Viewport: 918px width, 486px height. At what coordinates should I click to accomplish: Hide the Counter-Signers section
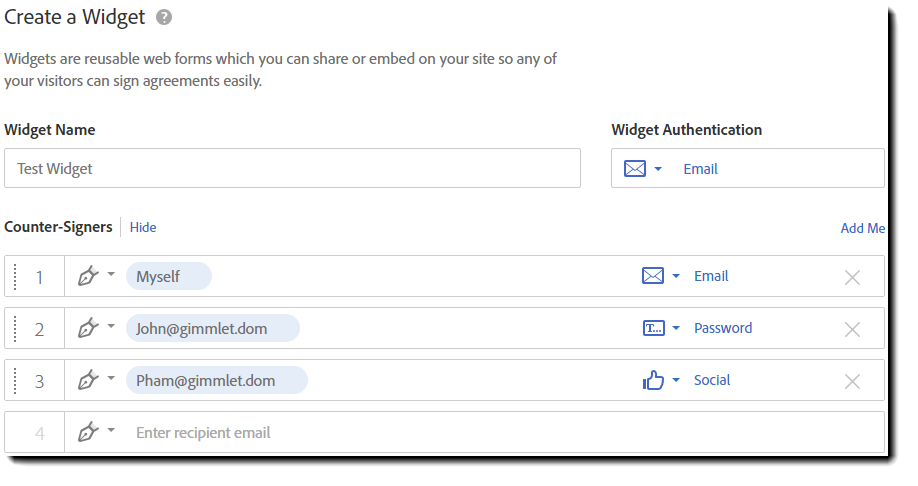(143, 227)
